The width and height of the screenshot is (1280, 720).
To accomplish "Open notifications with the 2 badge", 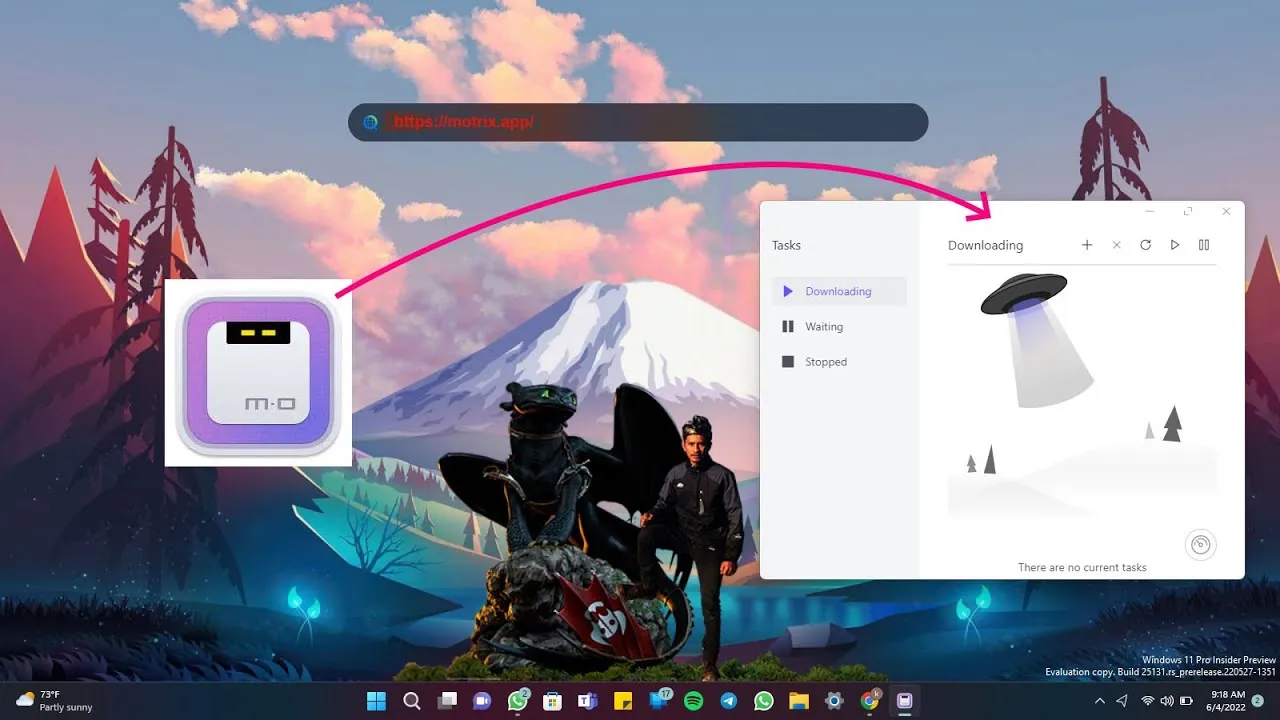I will coord(1257,700).
